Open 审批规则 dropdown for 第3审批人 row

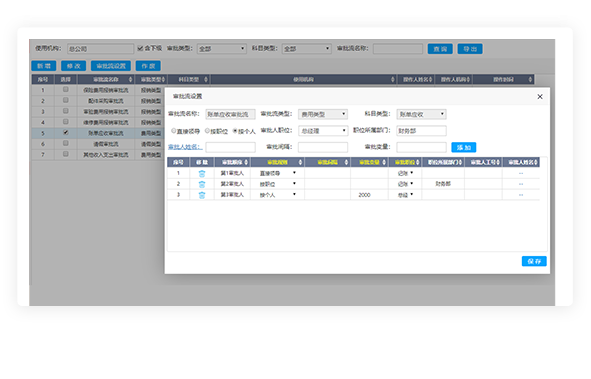(277, 195)
